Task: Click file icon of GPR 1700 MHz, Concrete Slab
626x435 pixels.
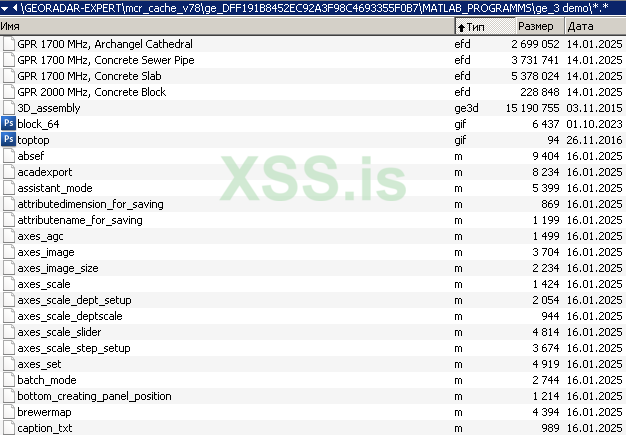Action: [x=8, y=75]
